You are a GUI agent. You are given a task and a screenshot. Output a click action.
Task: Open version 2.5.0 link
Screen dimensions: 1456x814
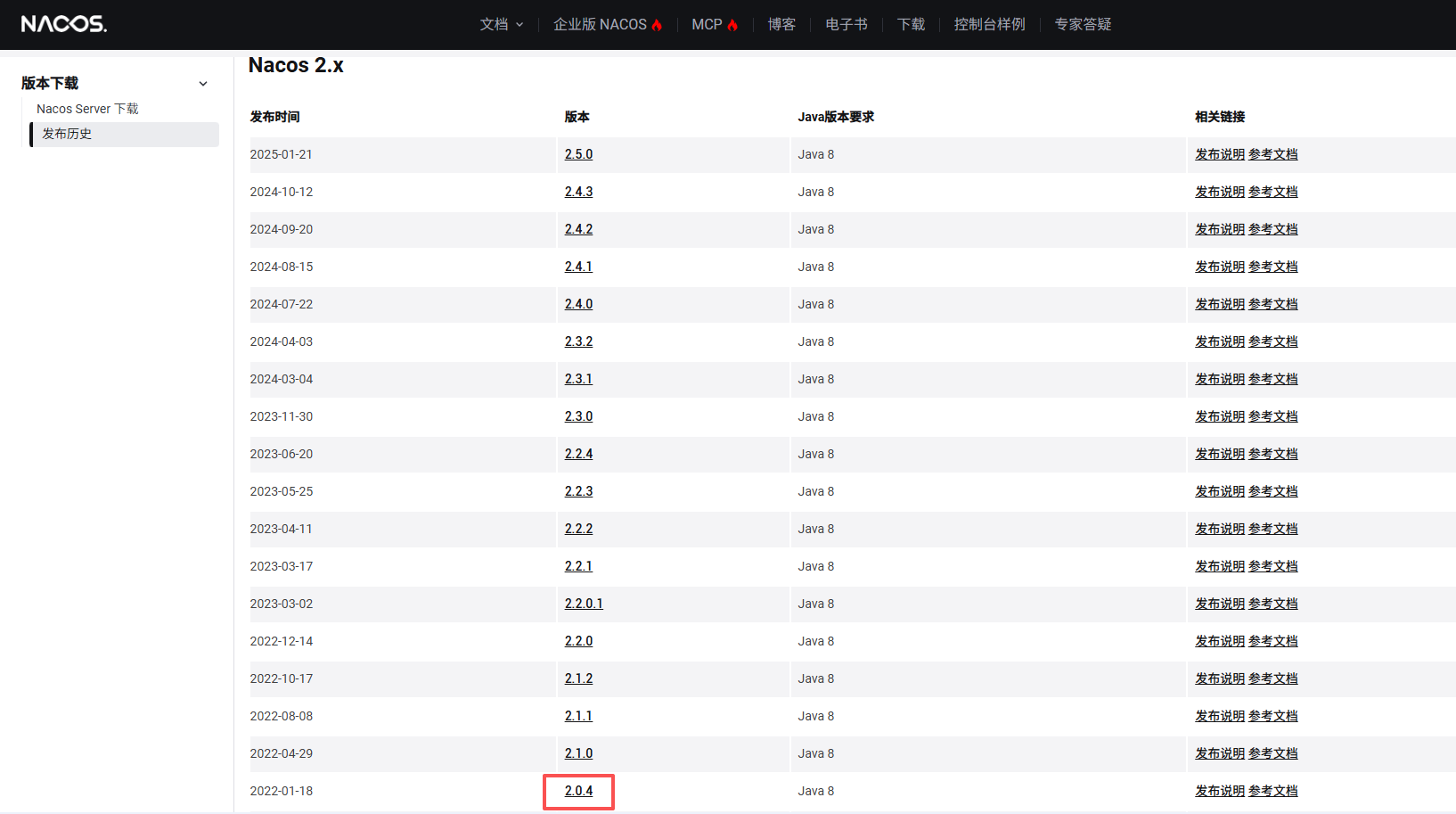(x=578, y=154)
